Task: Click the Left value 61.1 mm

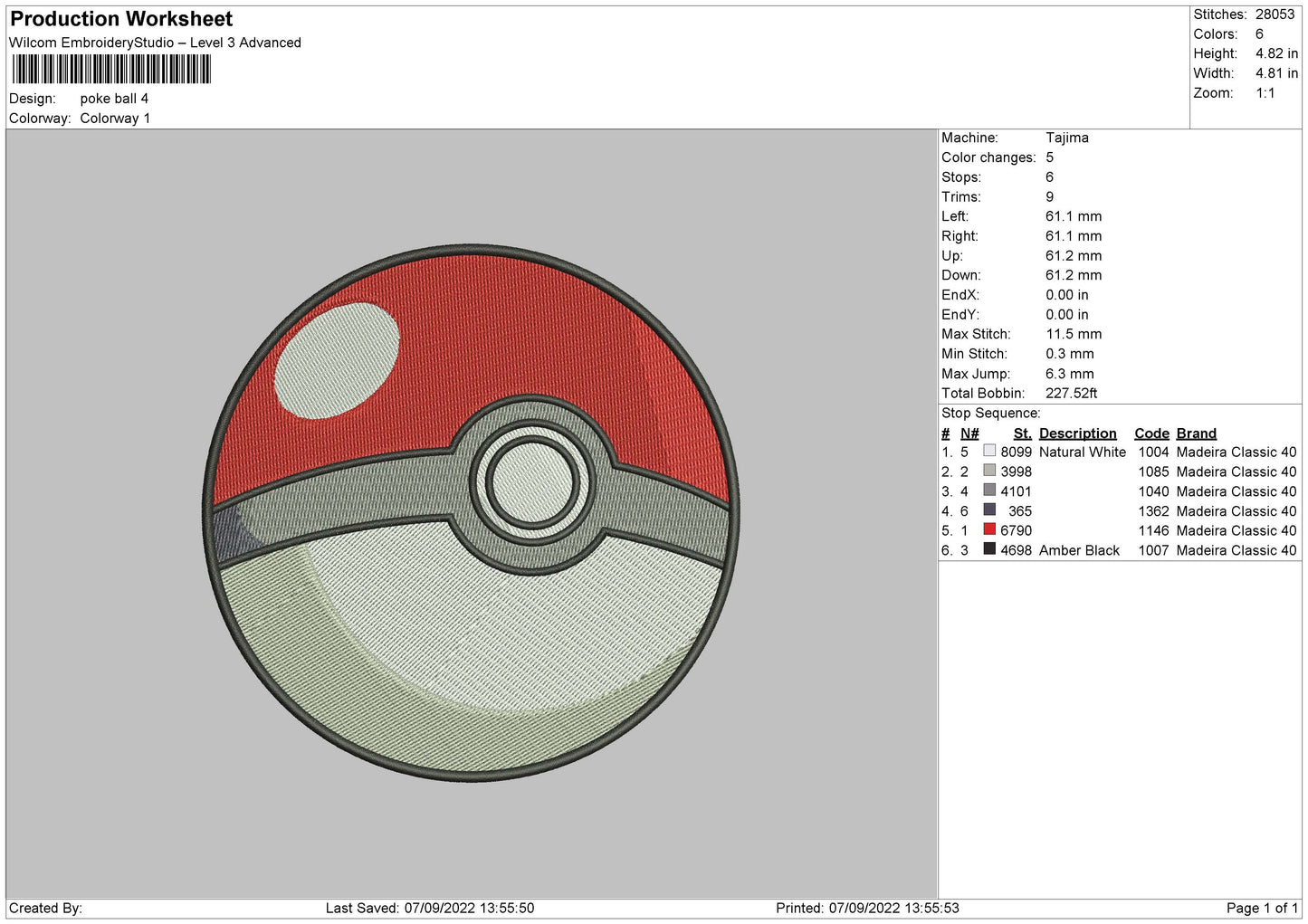Action: [x=1074, y=216]
